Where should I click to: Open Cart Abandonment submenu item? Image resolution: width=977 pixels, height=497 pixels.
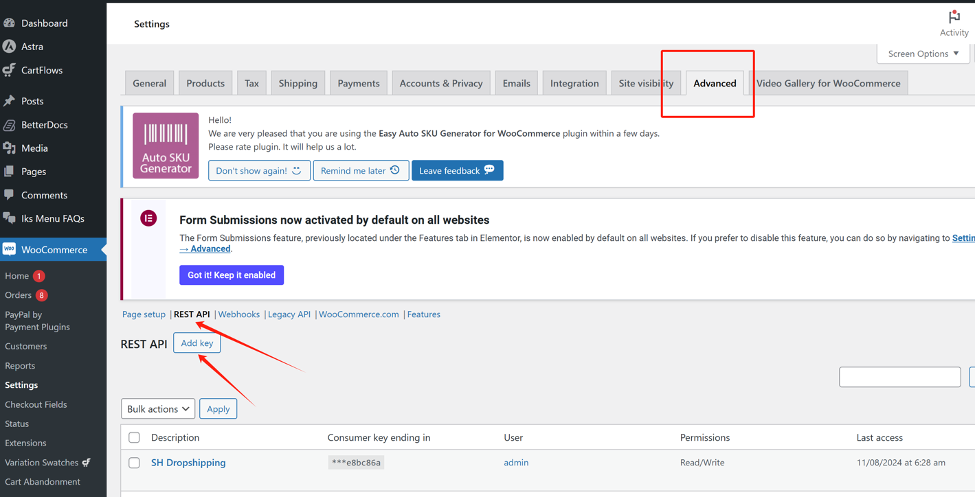pos(42,482)
